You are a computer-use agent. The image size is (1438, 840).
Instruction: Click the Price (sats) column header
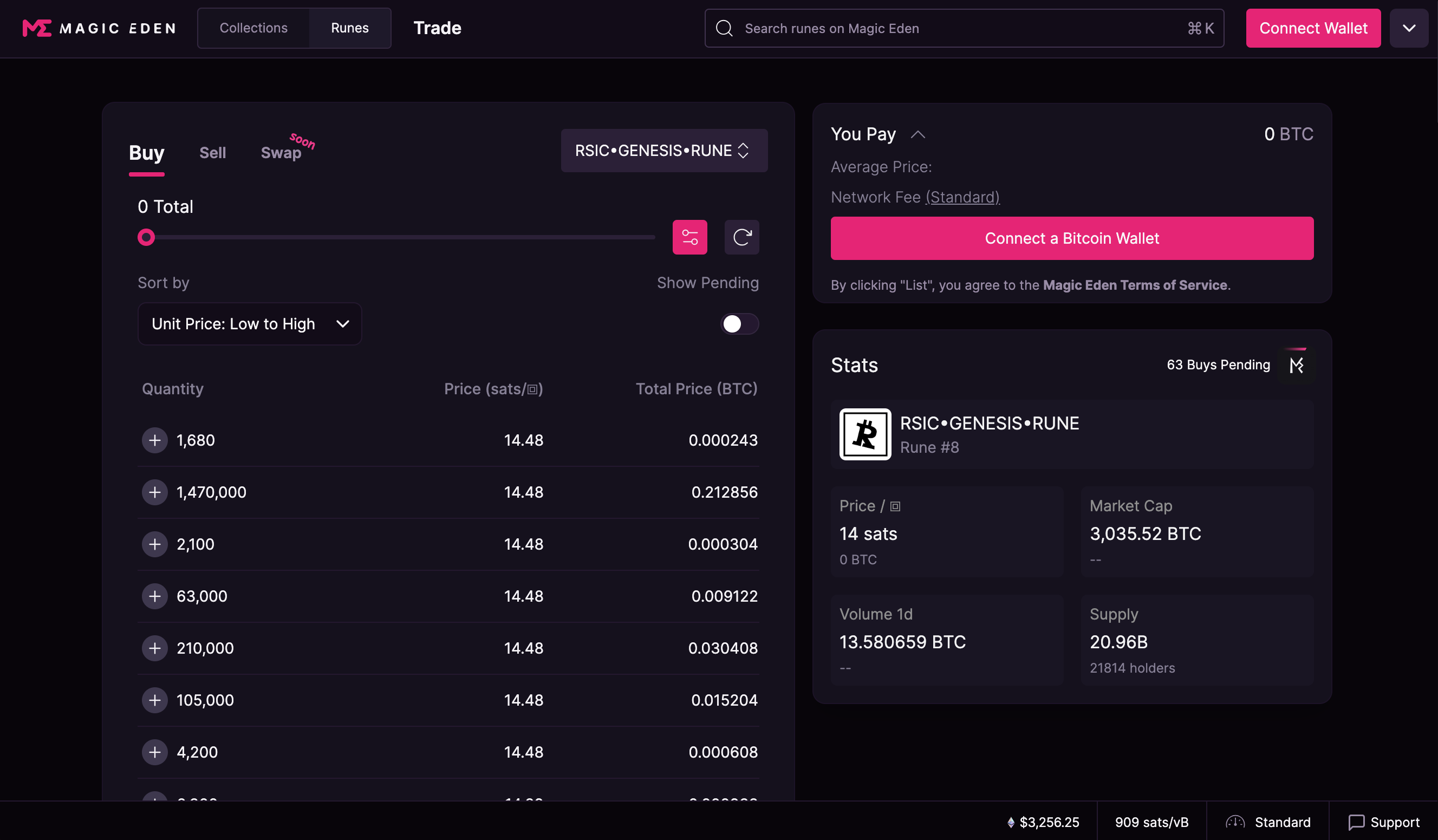tap(493, 389)
